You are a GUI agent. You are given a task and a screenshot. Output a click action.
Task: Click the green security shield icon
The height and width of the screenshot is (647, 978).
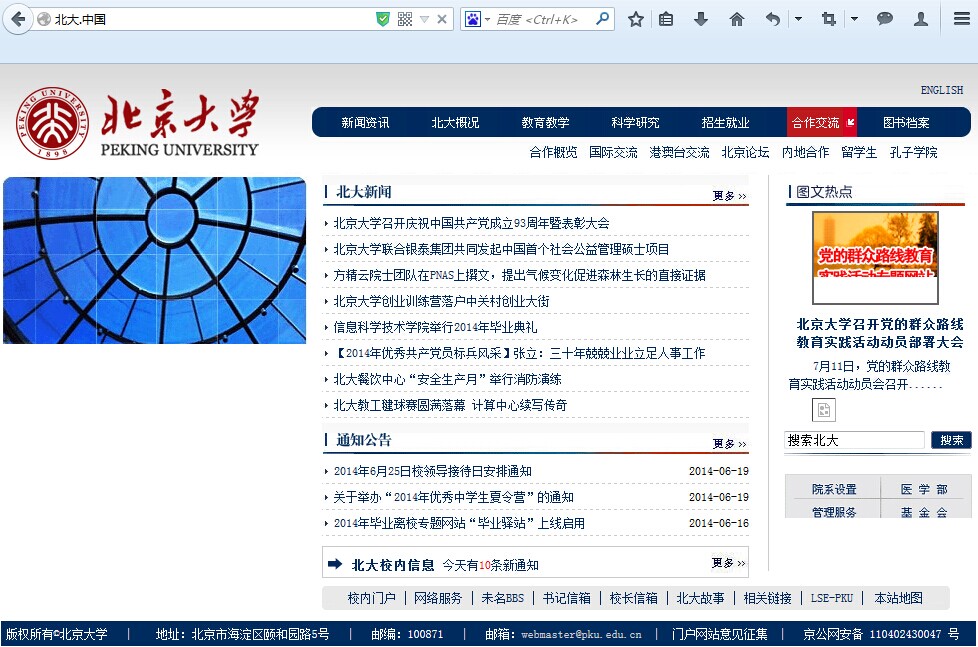click(x=383, y=19)
